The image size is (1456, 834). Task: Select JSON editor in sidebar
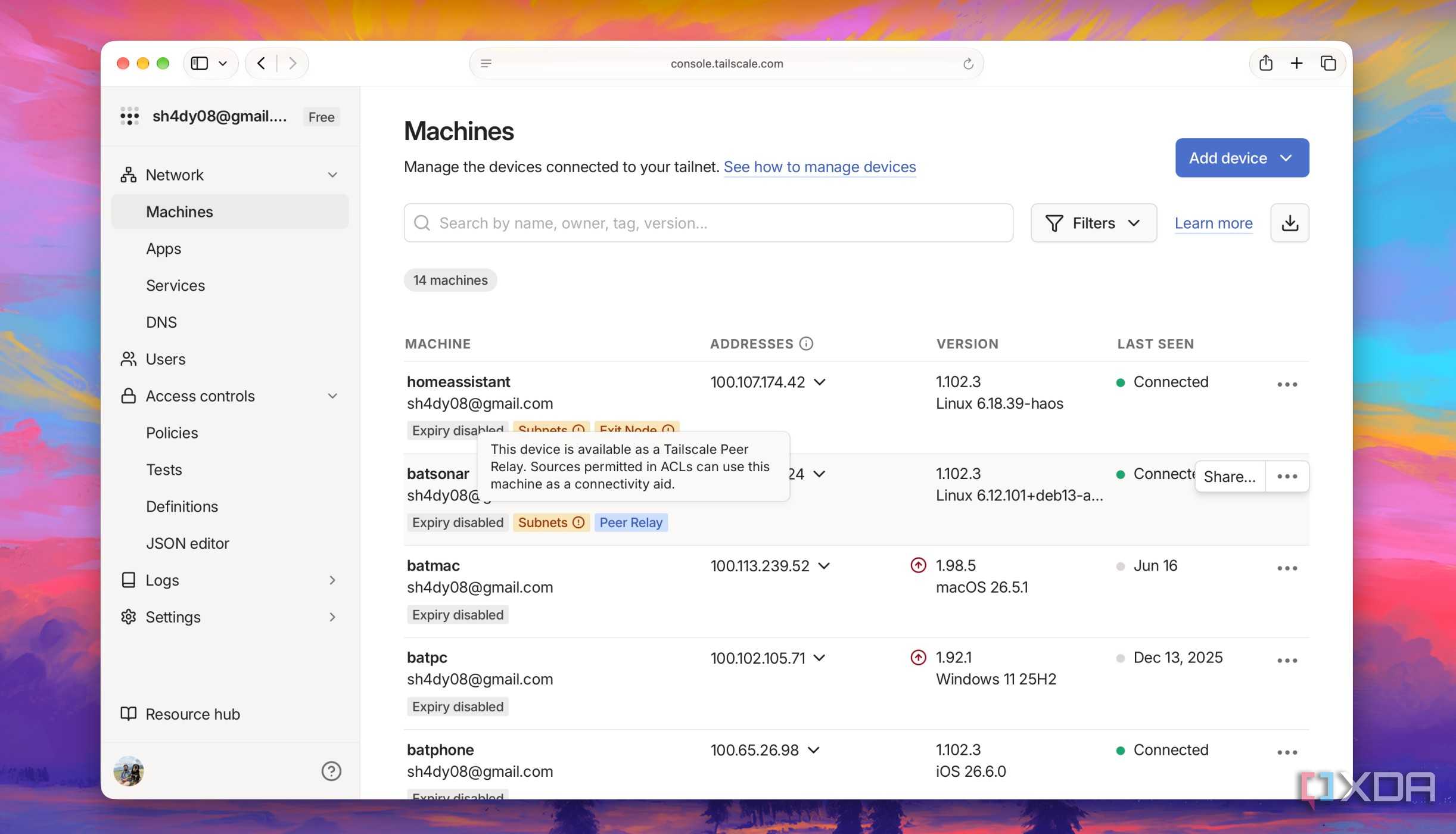point(188,543)
